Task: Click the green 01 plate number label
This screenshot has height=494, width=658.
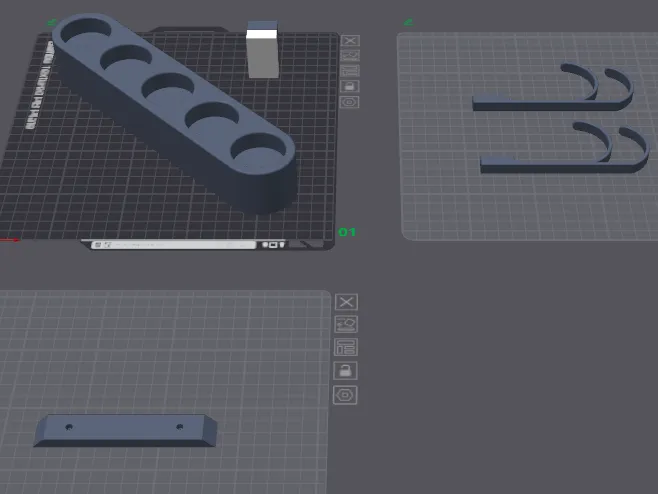Action: point(347,232)
